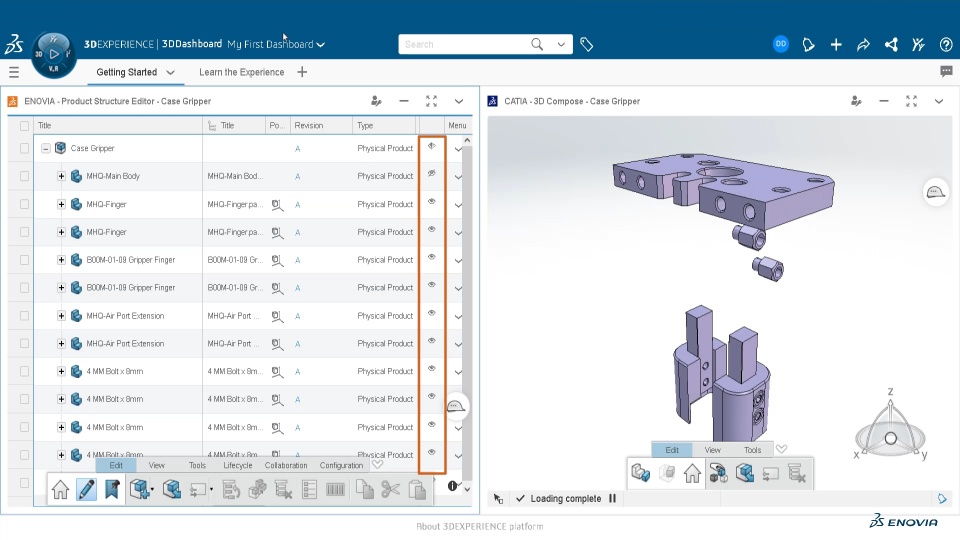Toggle visibility eye for first MHQ-Finger row
Image resolution: width=960 pixels, height=540 pixels.
pyautogui.click(x=432, y=201)
